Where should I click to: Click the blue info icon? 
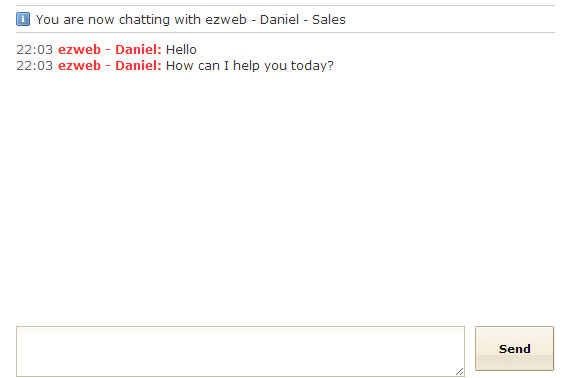point(23,19)
